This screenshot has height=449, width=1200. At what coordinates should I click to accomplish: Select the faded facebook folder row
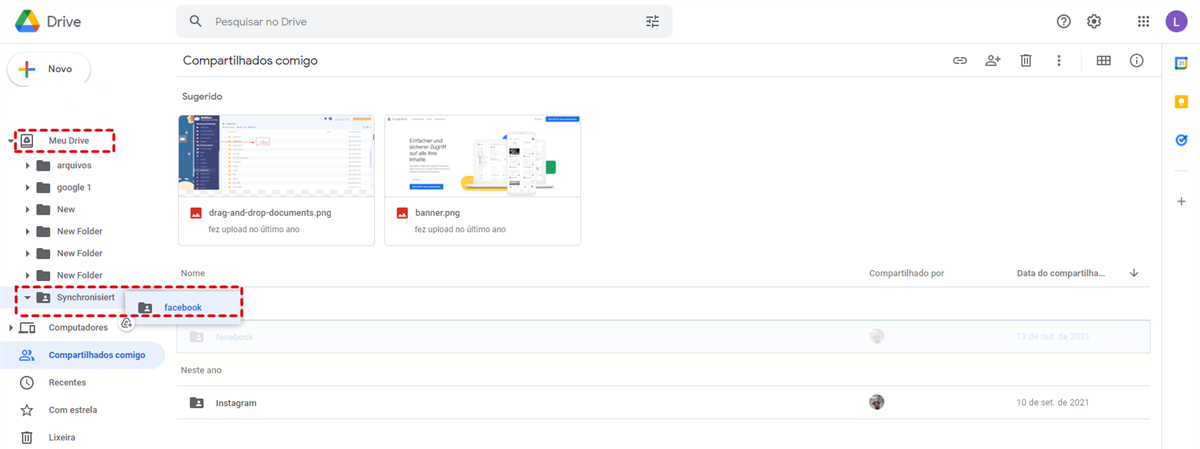tap(663, 337)
